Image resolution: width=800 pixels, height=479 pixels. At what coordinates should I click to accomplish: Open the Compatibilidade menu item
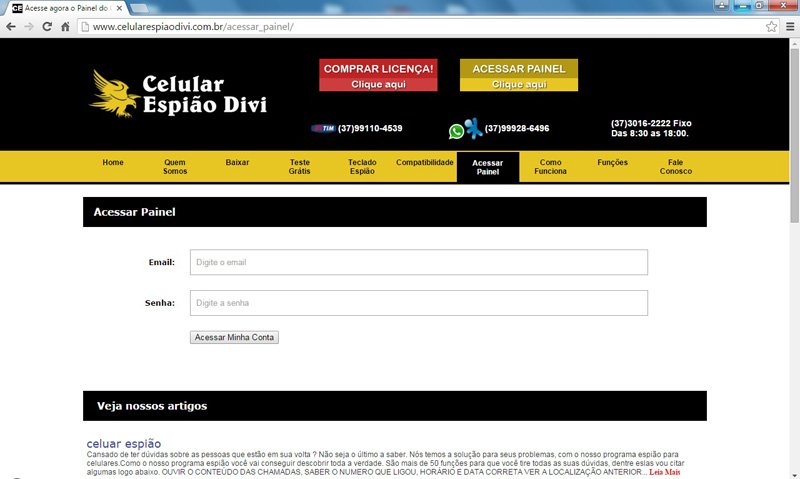point(424,162)
